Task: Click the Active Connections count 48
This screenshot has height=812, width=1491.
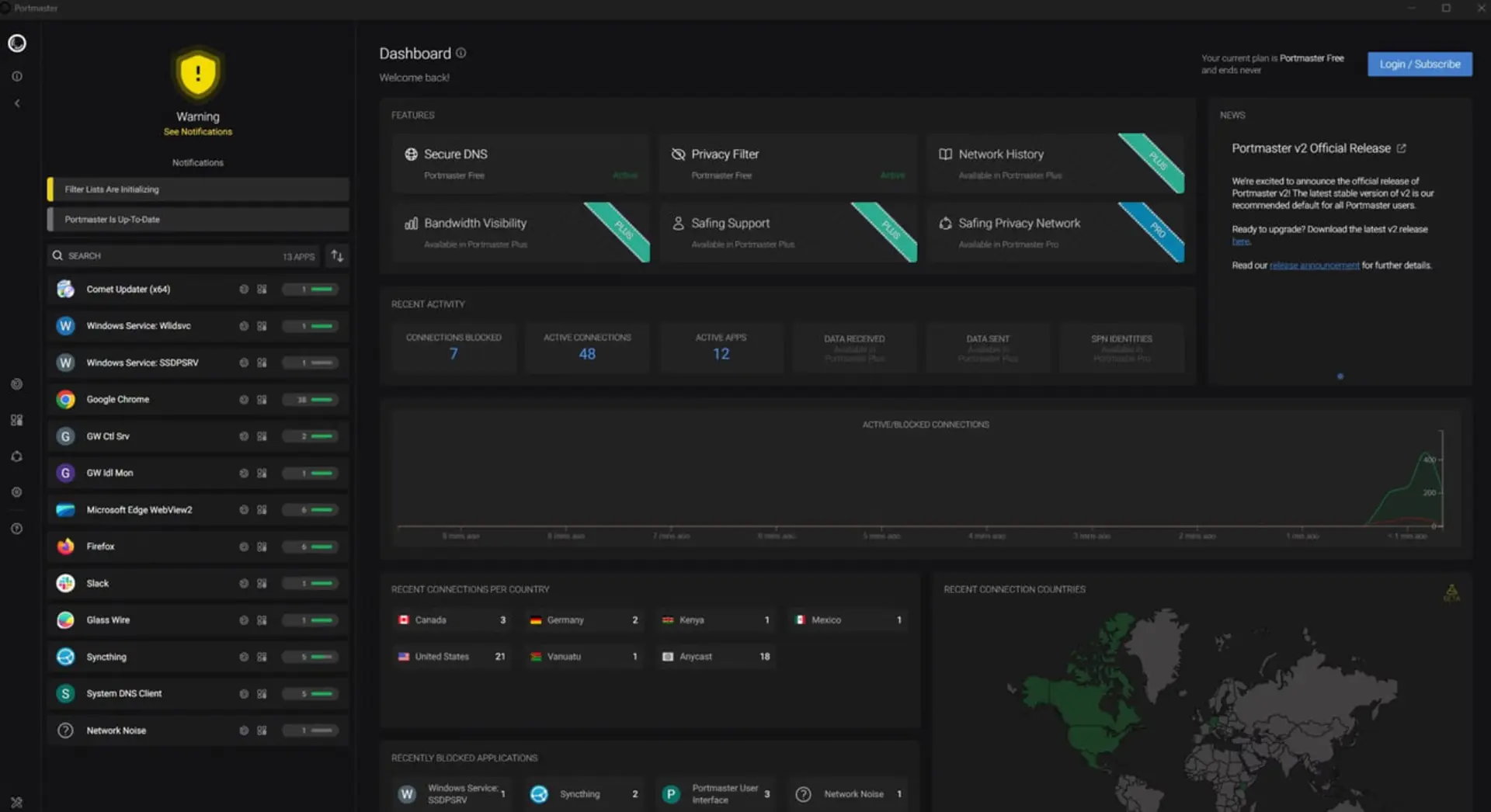Action: pyautogui.click(x=587, y=354)
